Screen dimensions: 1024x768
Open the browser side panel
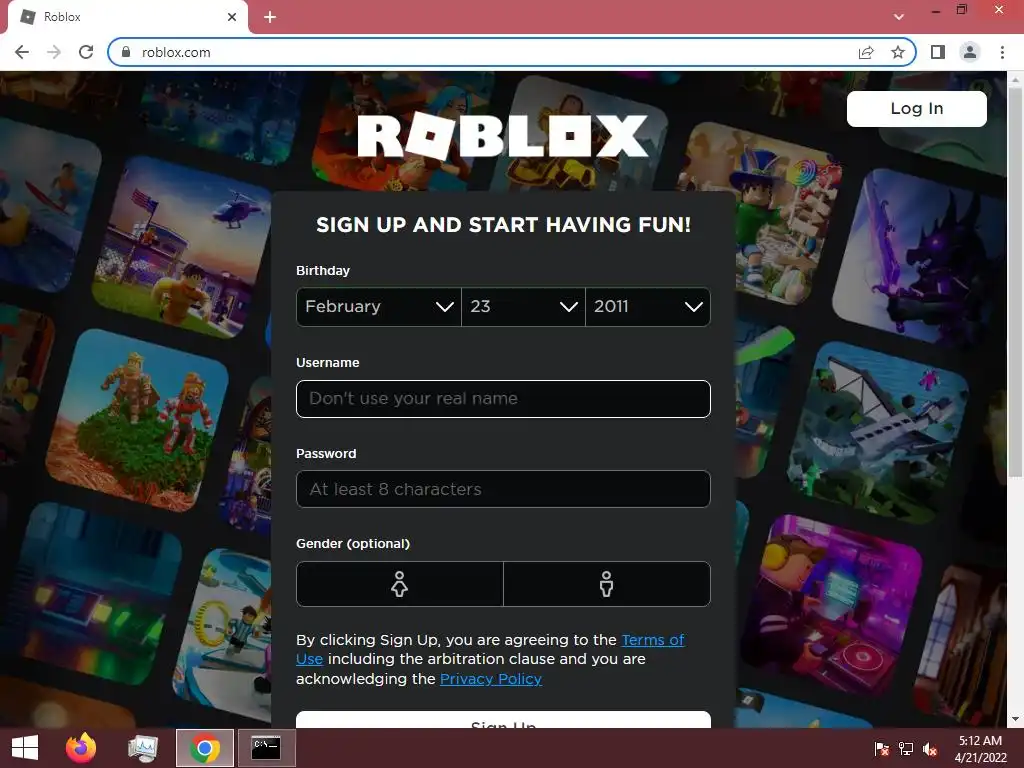pos(938,52)
